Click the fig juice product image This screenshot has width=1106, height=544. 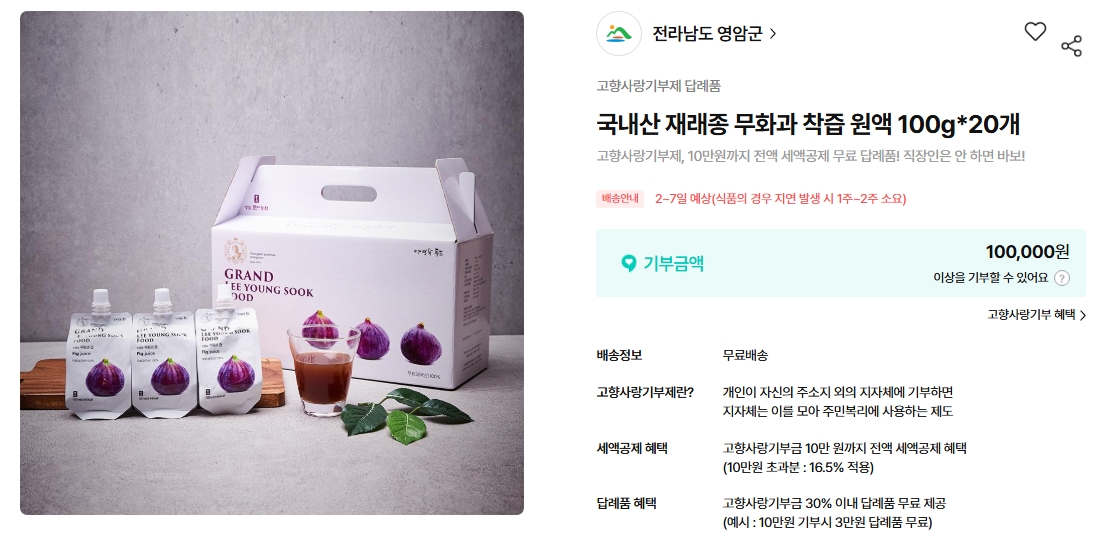272,262
